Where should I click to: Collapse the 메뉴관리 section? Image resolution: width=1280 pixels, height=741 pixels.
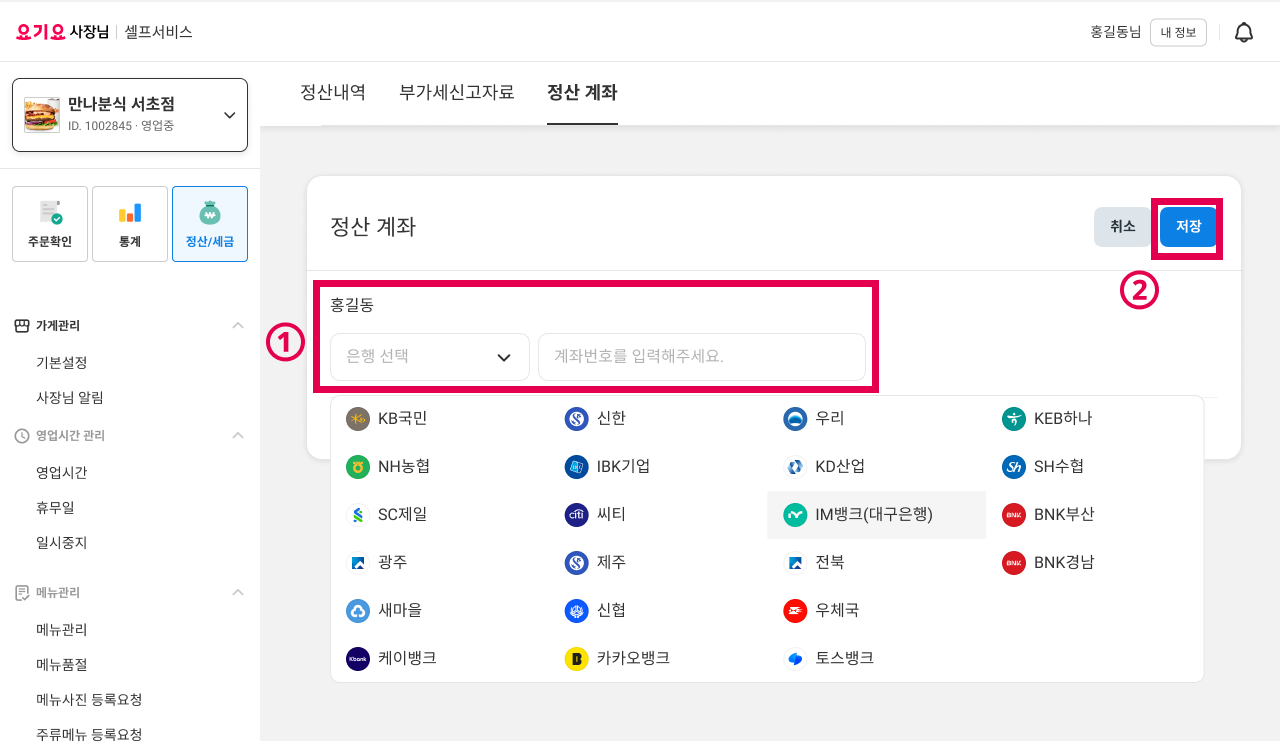(238, 593)
